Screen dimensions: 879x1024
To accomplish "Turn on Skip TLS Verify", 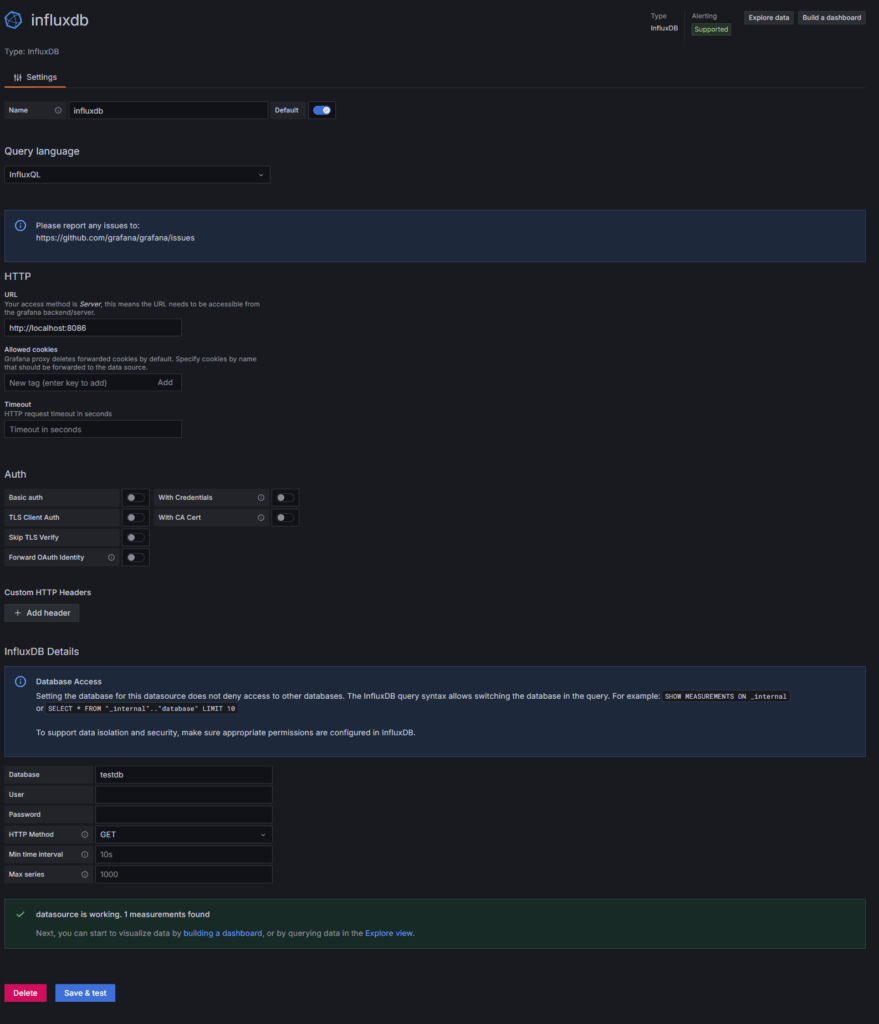I will [x=135, y=537].
